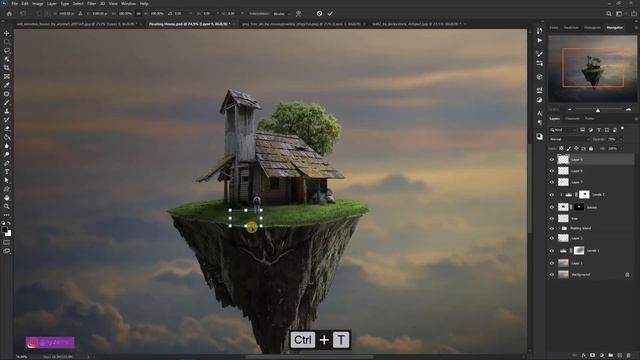The image size is (640, 360).
Task: Switch to the Channels tab
Action: [572, 119]
